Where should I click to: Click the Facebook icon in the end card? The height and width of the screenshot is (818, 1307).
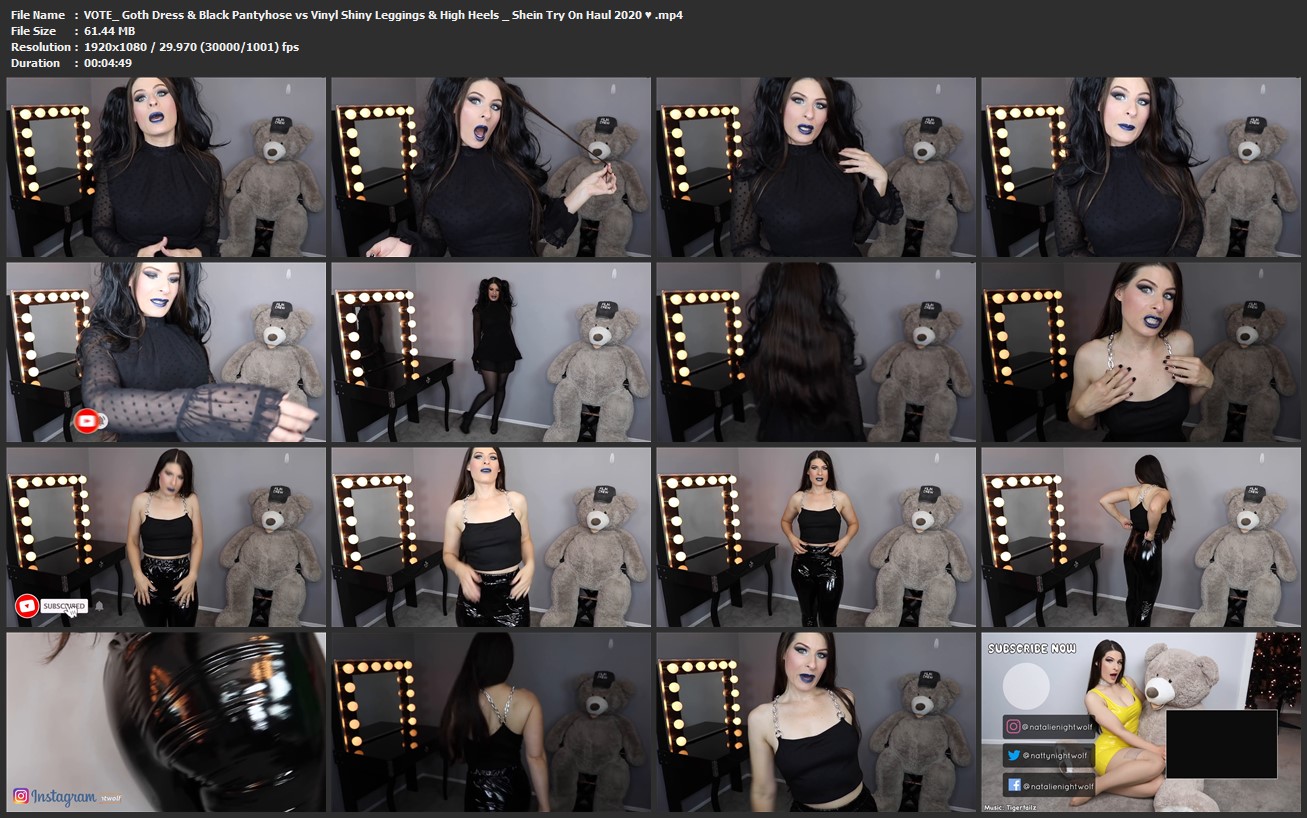(x=1013, y=785)
